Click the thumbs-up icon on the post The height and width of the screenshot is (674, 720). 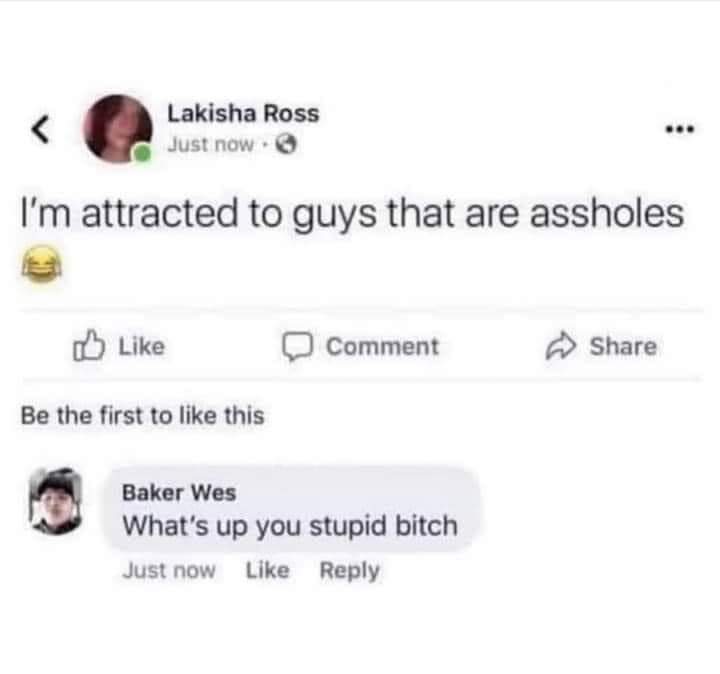pyautogui.click(x=88, y=345)
